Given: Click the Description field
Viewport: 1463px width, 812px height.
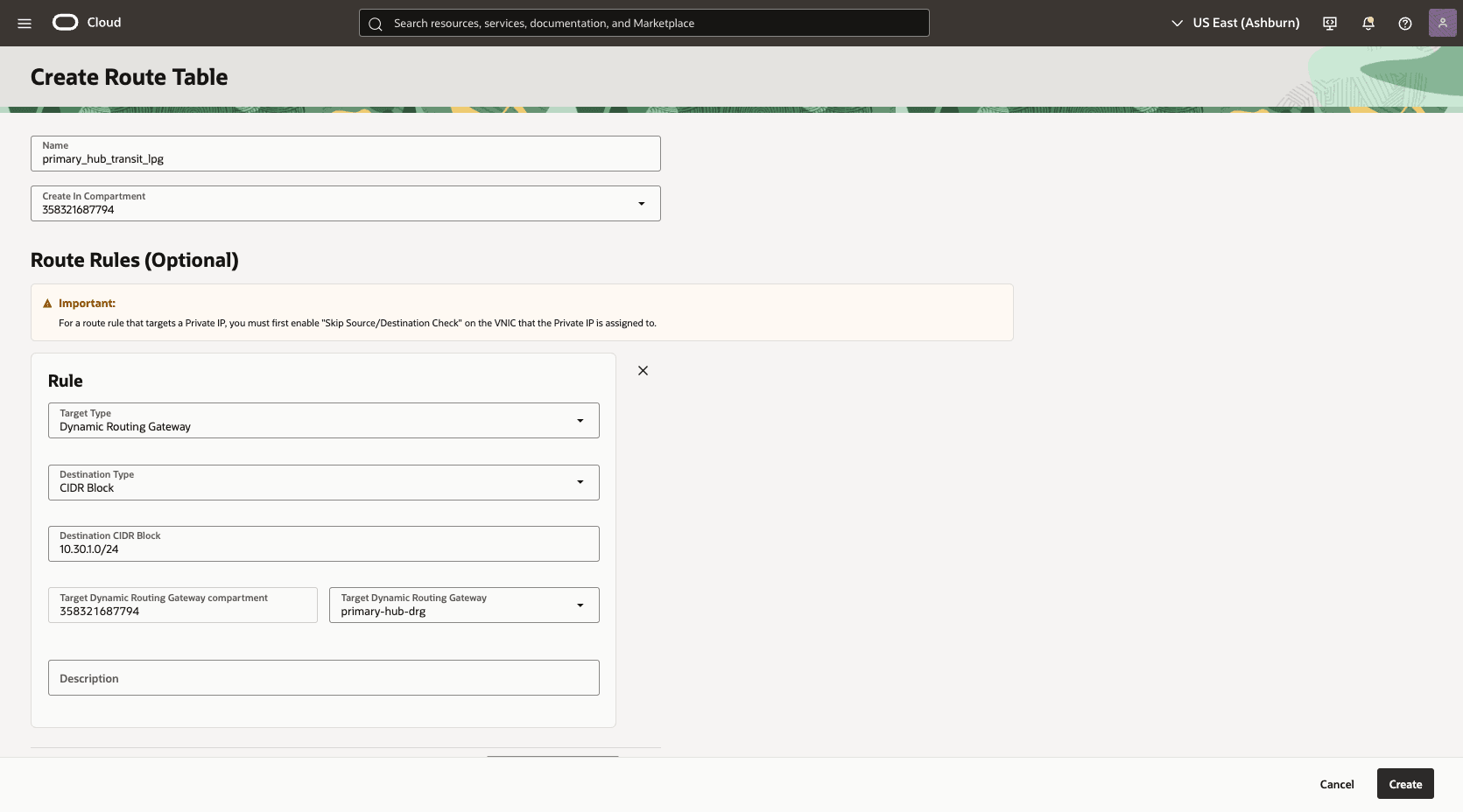Looking at the screenshot, I should pyautogui.click(x=323, y=677).
